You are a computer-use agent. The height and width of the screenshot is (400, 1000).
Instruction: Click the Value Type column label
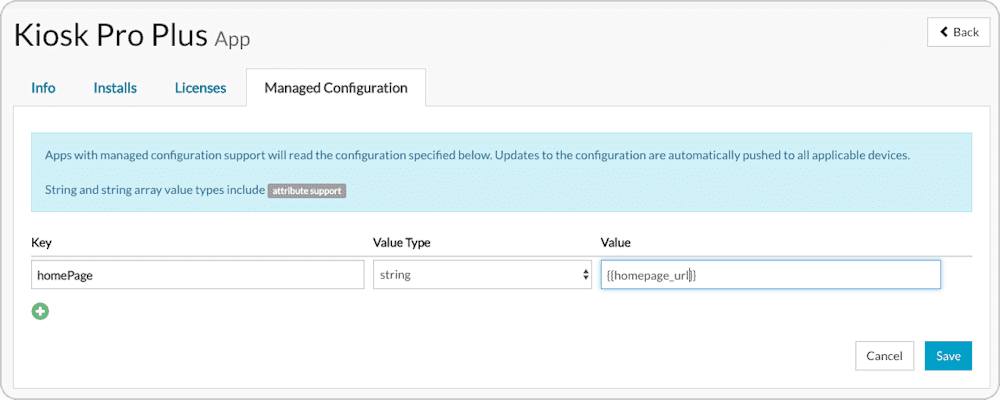[401, 242]
